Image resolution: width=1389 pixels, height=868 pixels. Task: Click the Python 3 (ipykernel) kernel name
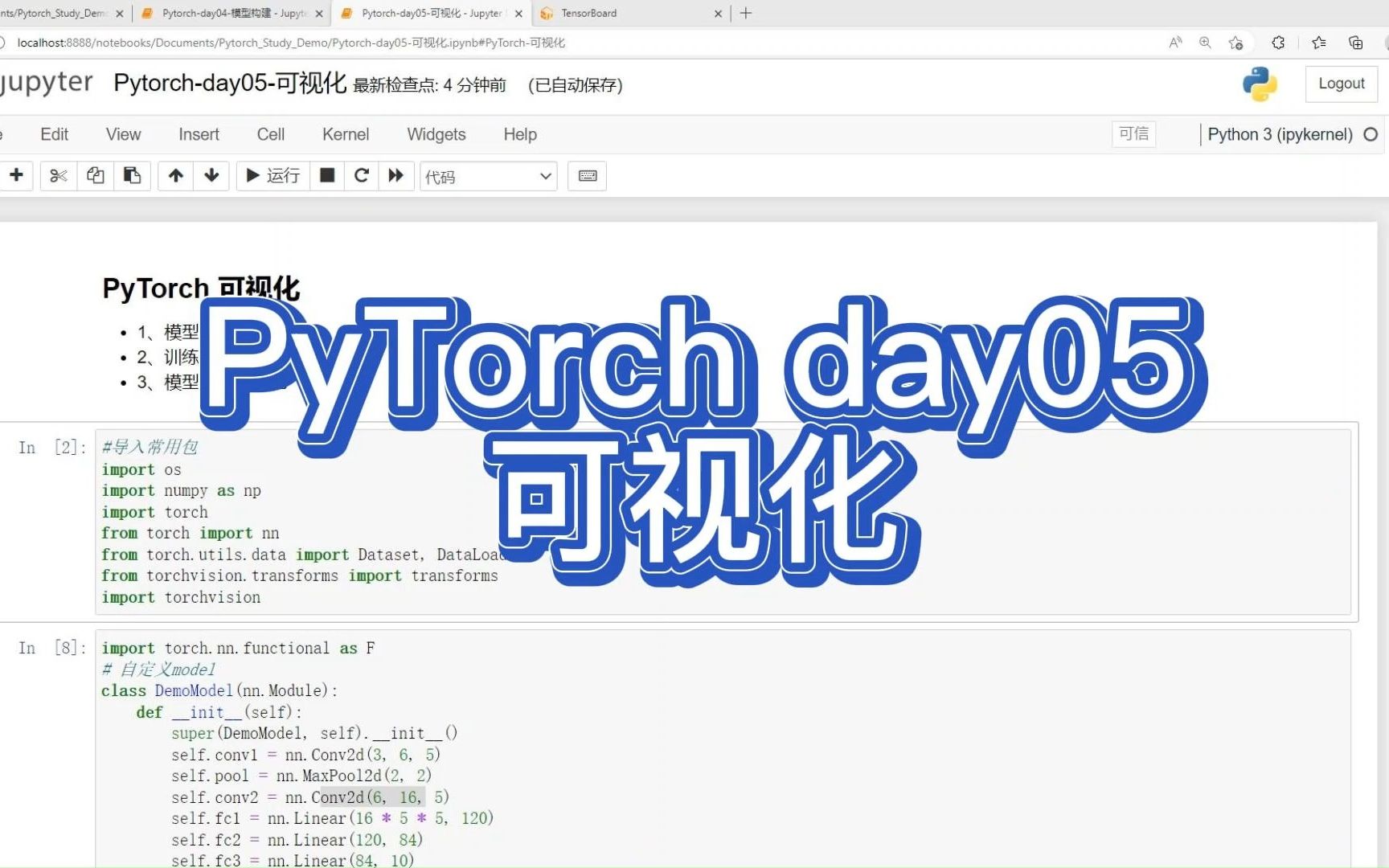1280,134
